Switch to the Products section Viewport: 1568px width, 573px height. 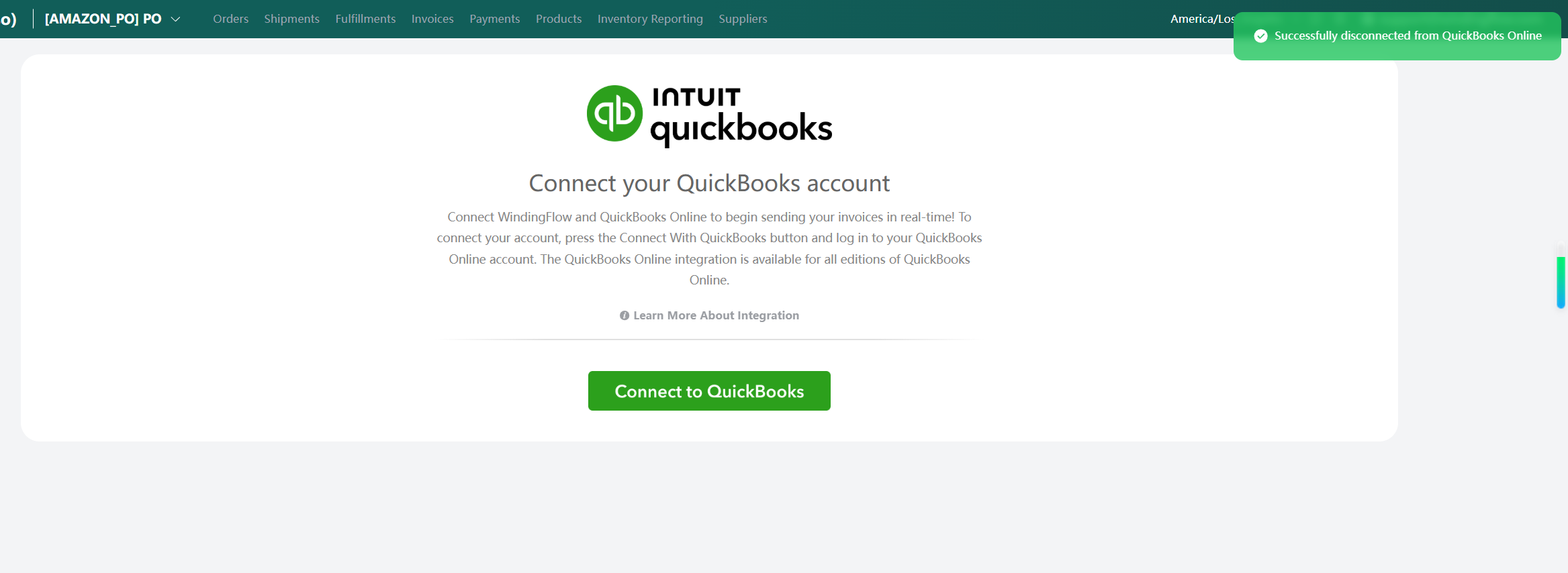(x=559, y=19)
